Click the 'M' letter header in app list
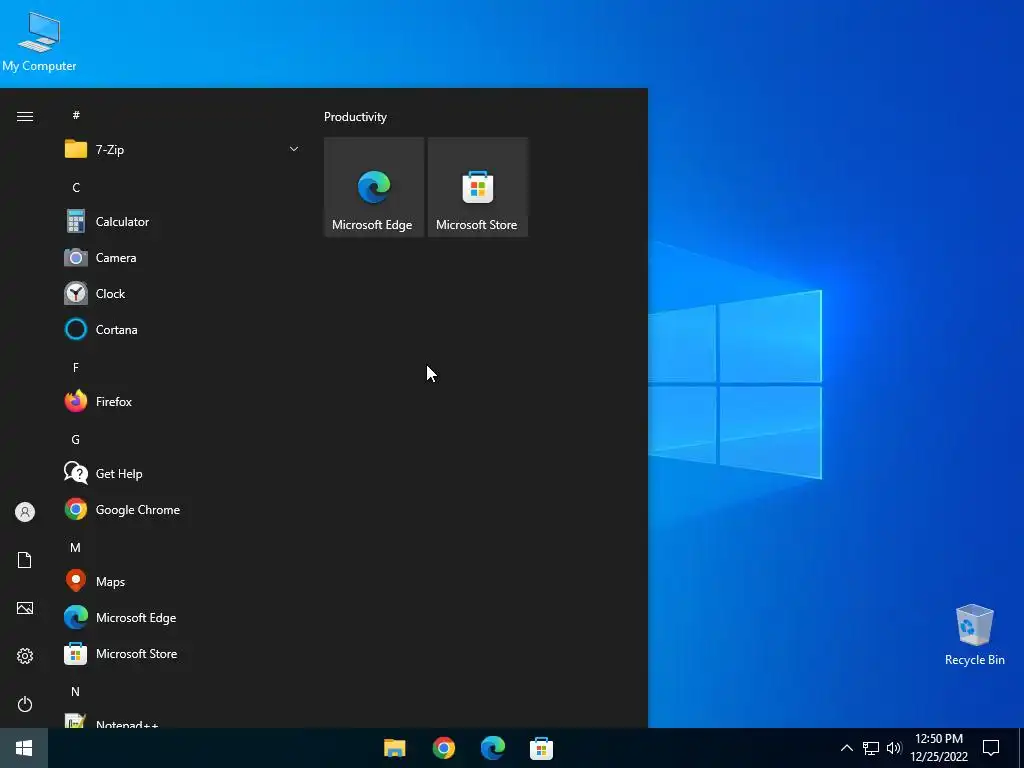Screen dimensions: 1024x768 [76, 547]
